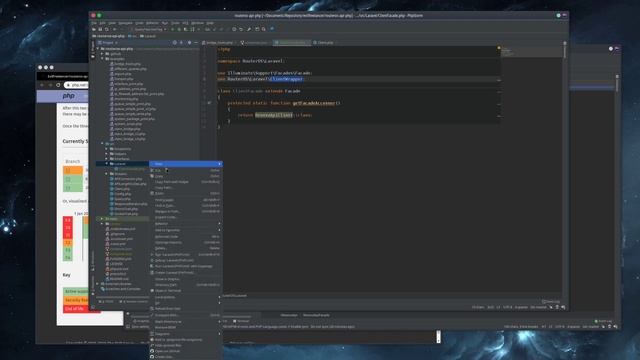Screen dimensions: 640x360
Task: Click the editor vertical scrollbar
Action: tap(565, 51)
